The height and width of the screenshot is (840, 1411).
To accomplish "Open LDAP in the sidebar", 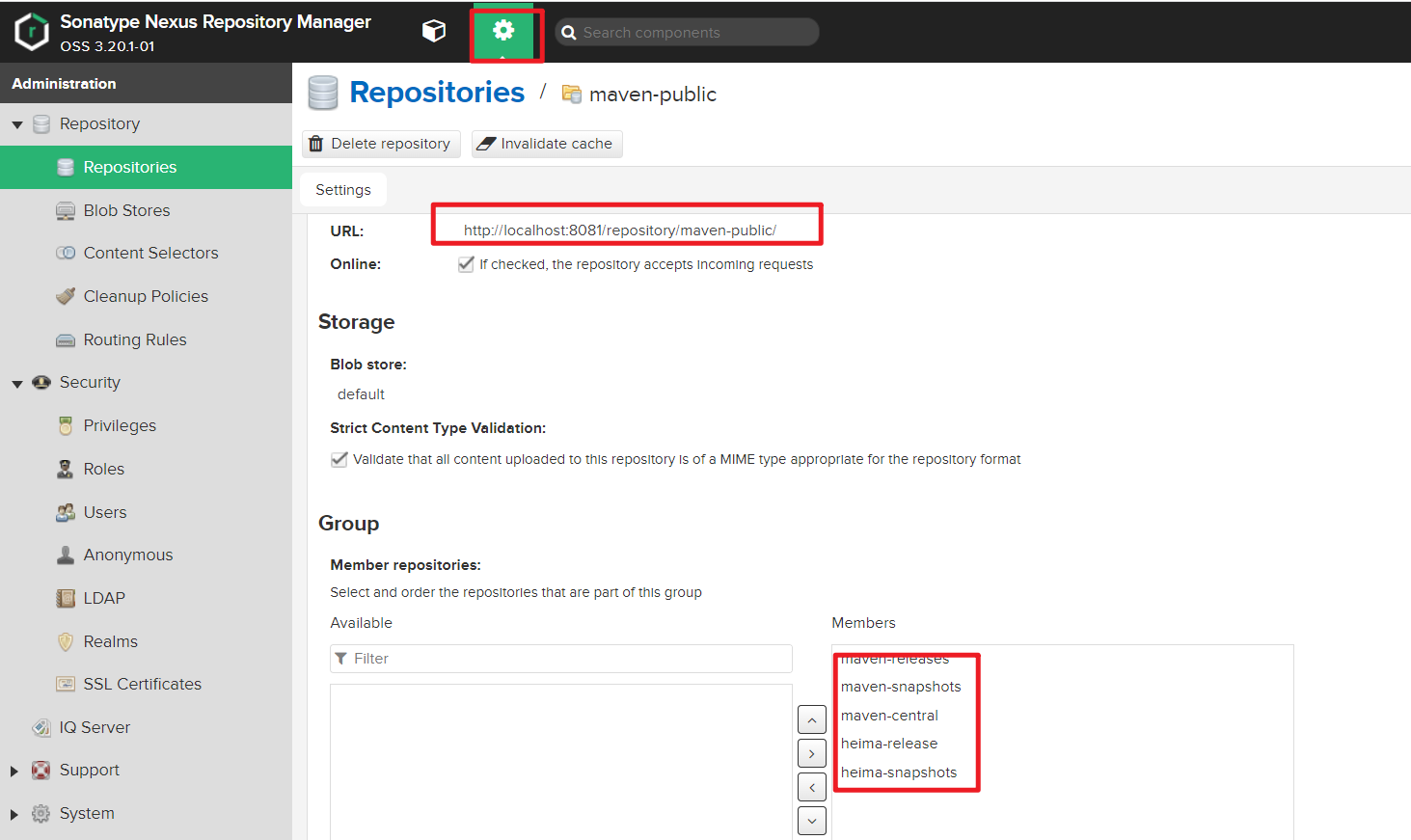I will tap(146, 598).
